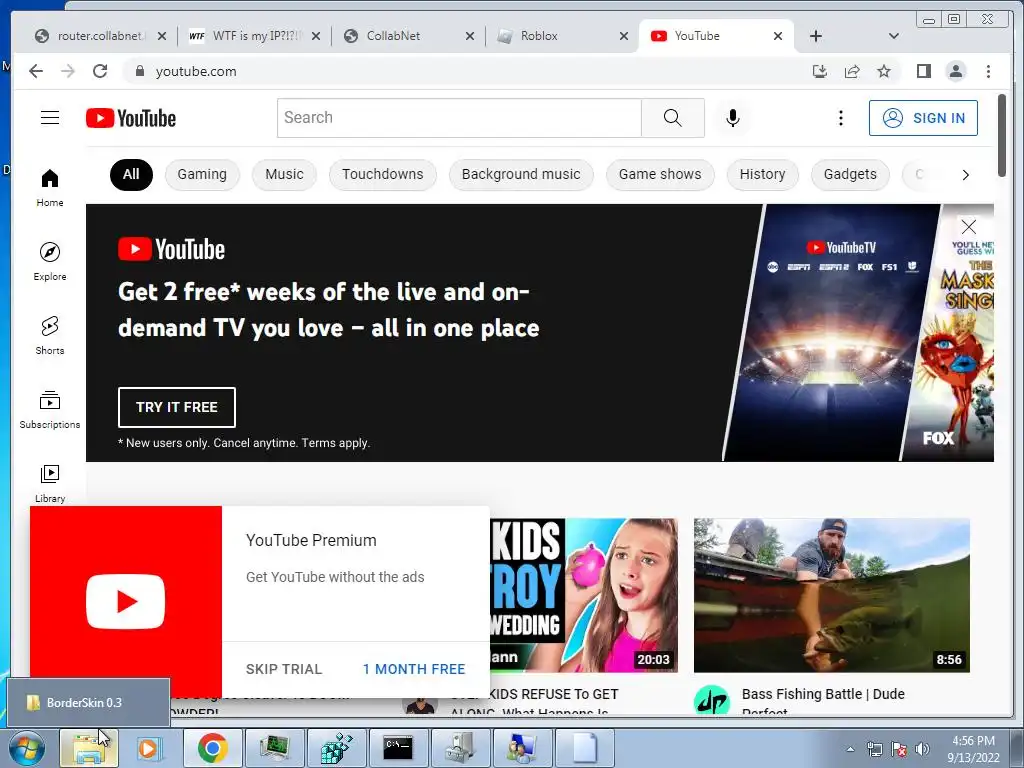The image size is (1024, 768).
Task: Go forward in Chrome
Action: coord(68,71)
